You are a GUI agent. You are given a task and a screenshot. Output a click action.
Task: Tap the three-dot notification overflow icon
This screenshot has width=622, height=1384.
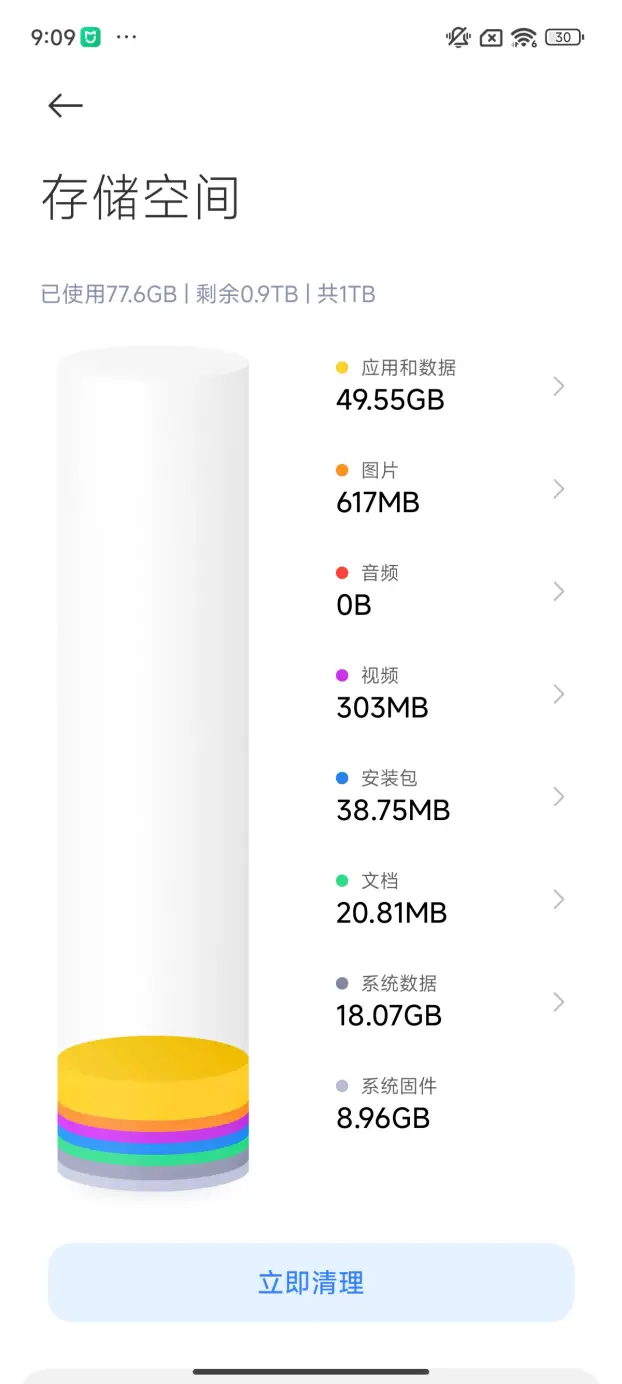[x=126, y=37]
